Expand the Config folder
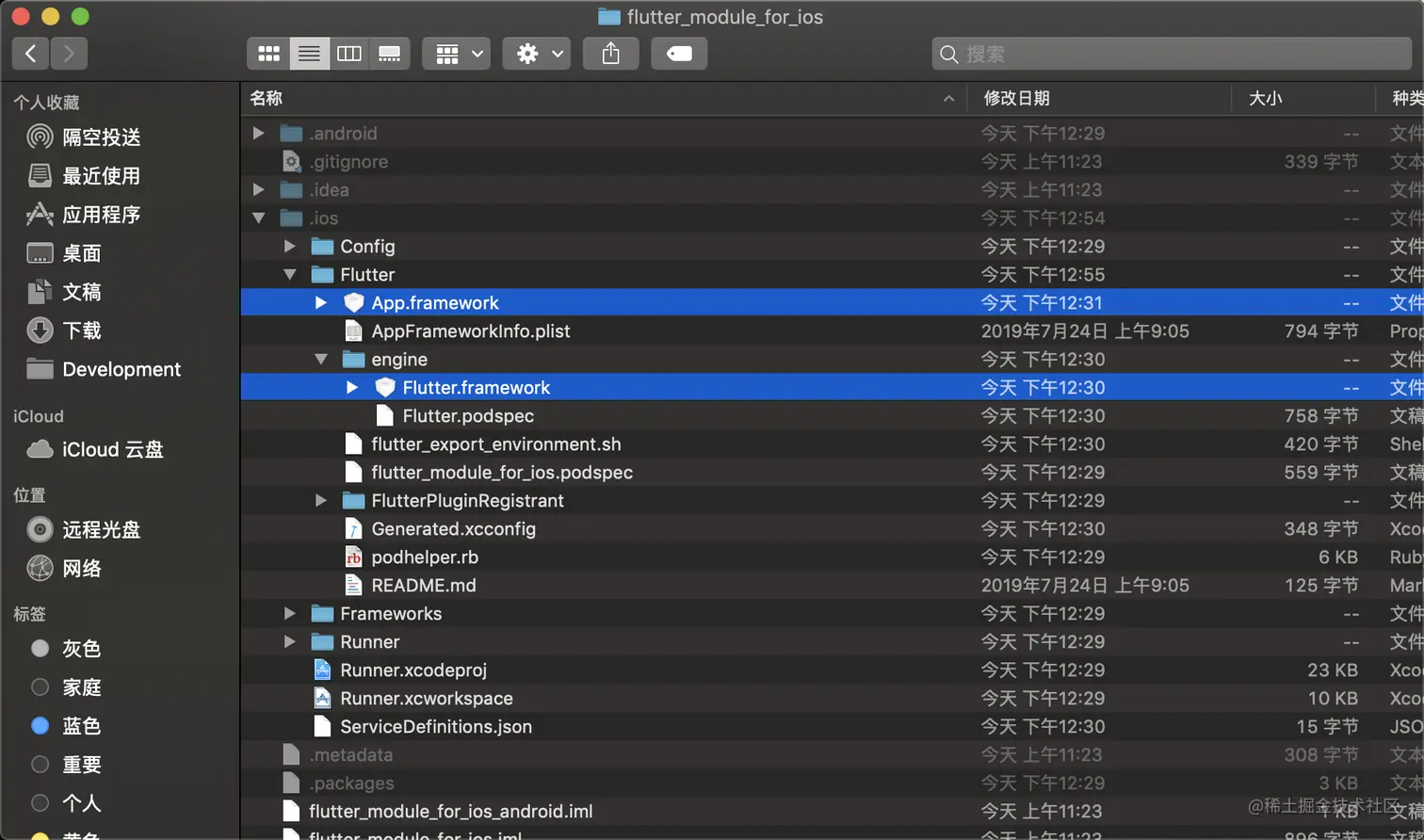The height and width of the screenshot is (840, 1424). [x=290, y=247]
